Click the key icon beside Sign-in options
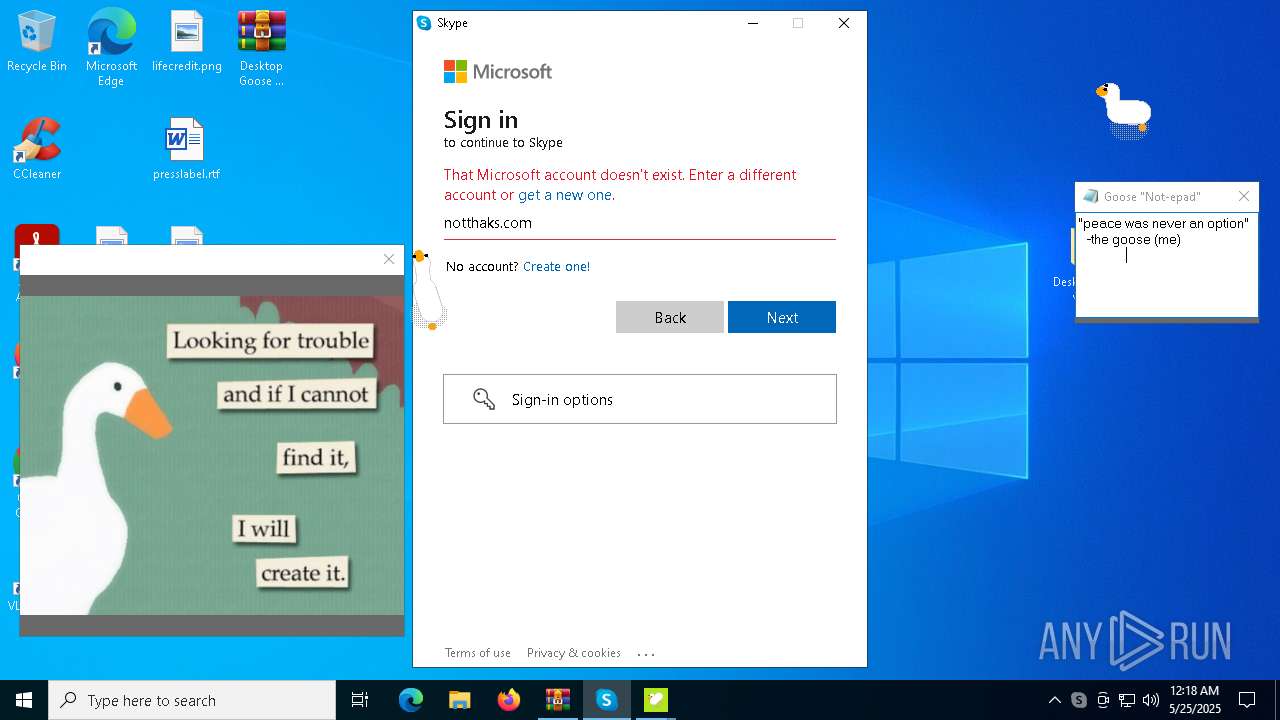Image resolution: width=1280 pixels, height=720 pixels. coord(484,400)
